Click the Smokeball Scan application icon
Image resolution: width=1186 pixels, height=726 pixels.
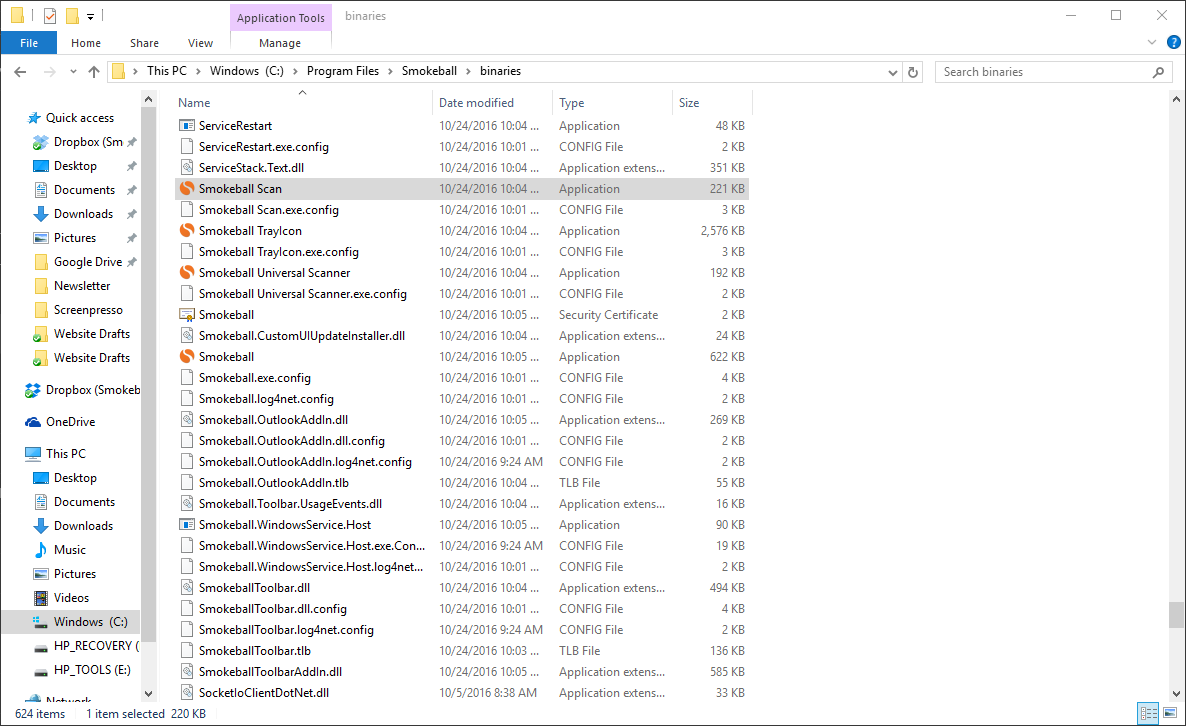coord(187,188)
